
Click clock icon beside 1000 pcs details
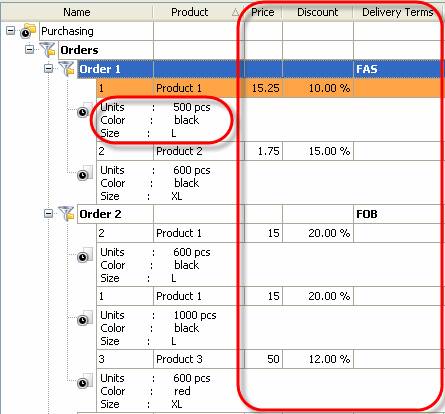pos(84,319)
